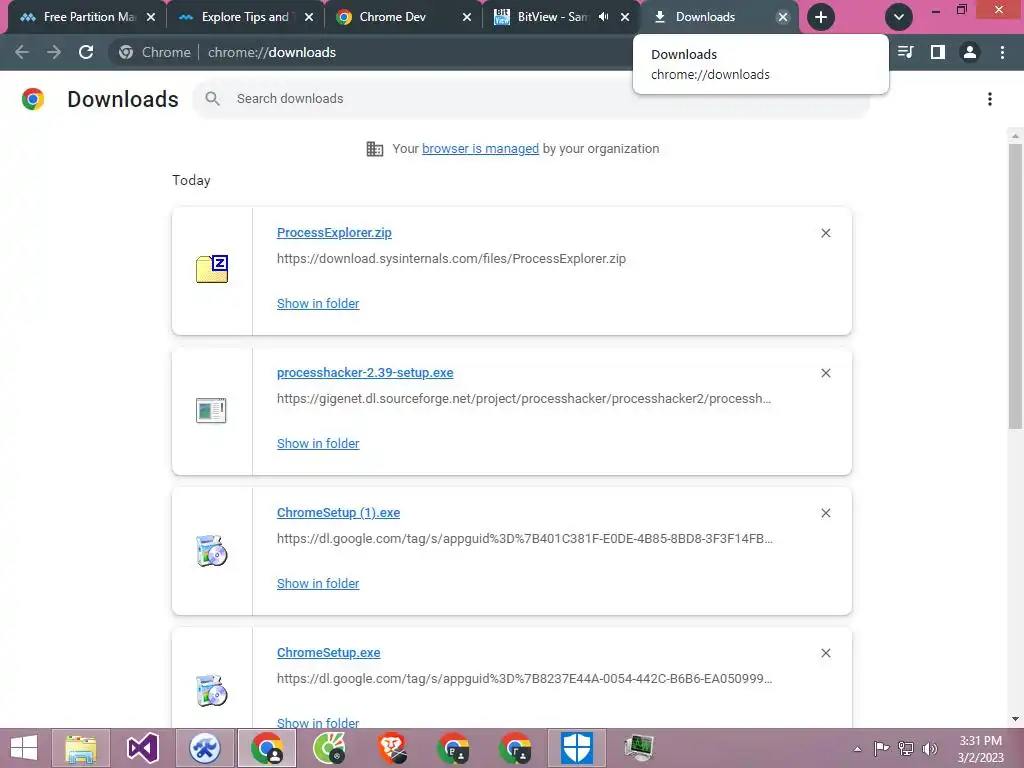Close the Free Partition Manager tab
The image size is (1024, 768).
(x=151, y=17)
